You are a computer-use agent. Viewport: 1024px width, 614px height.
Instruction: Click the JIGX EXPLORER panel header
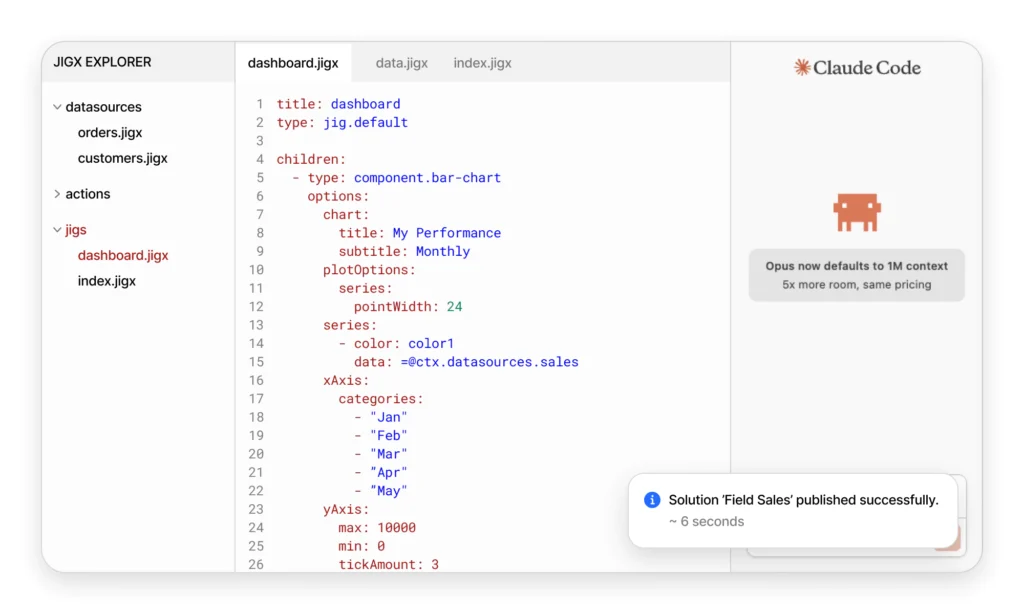pos(102,62)
